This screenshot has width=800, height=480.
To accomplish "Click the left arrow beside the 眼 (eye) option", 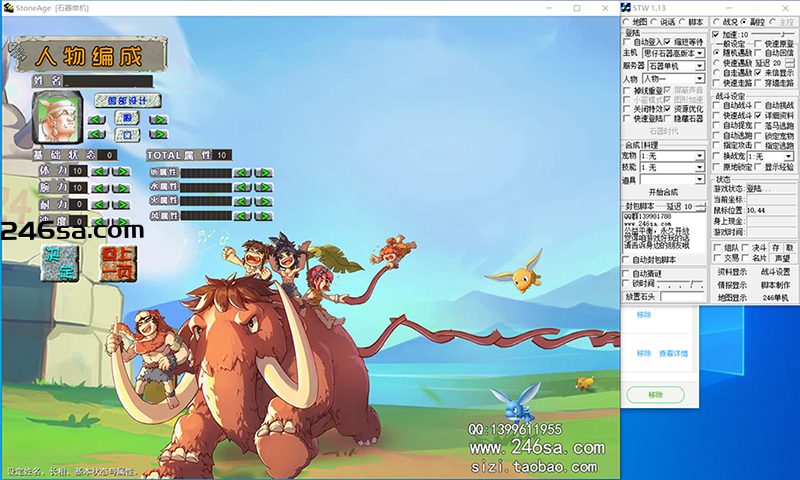I will point(96,120).
